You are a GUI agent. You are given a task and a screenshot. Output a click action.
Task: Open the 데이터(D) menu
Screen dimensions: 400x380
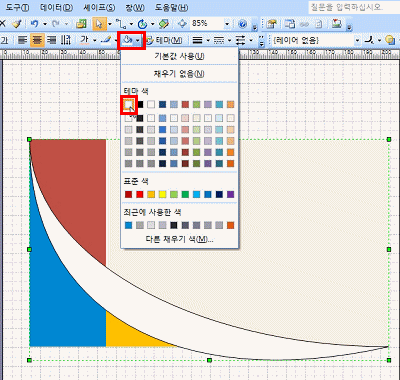[x=56, y=7]
